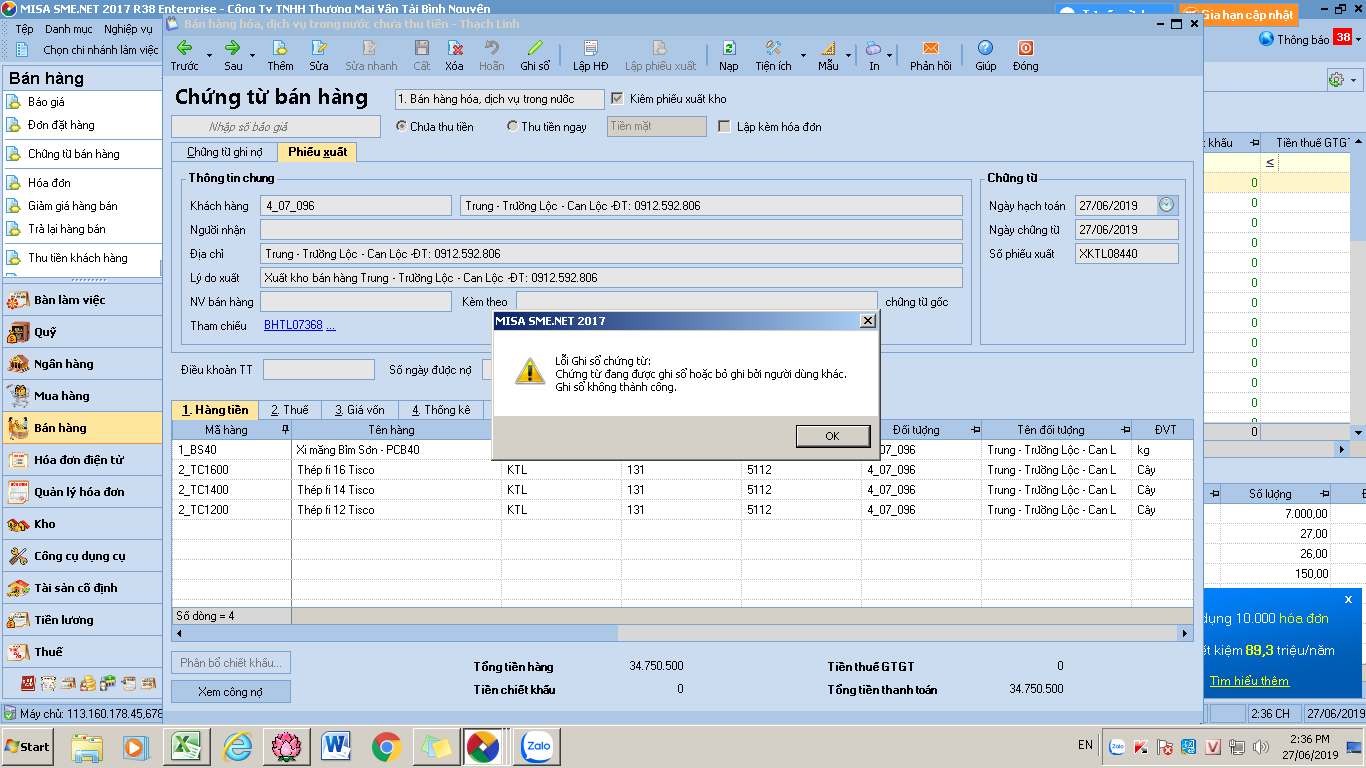Switch to the Chứng từ ghi nợ tab
The width and height of the screenshot is (1366, 768).
pos(224,153)
